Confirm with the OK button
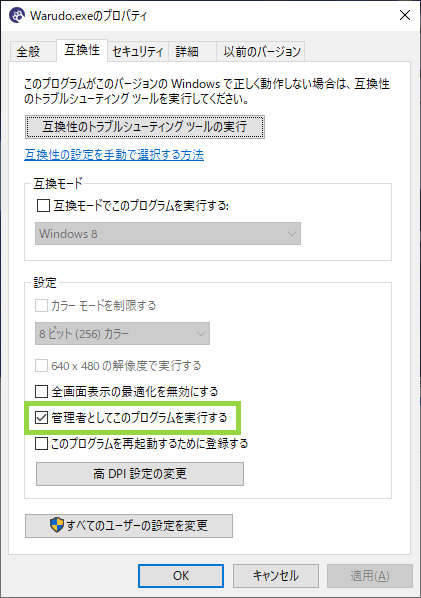Screen dimensions: 421x598 pos(181,575)
